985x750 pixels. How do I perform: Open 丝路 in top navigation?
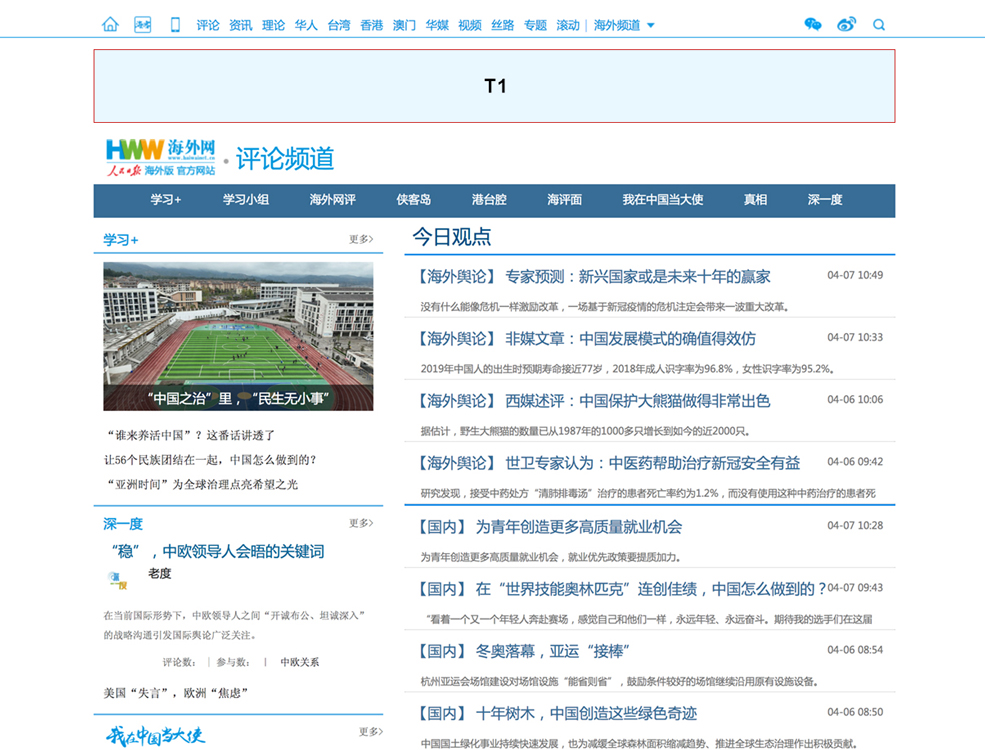503,25
